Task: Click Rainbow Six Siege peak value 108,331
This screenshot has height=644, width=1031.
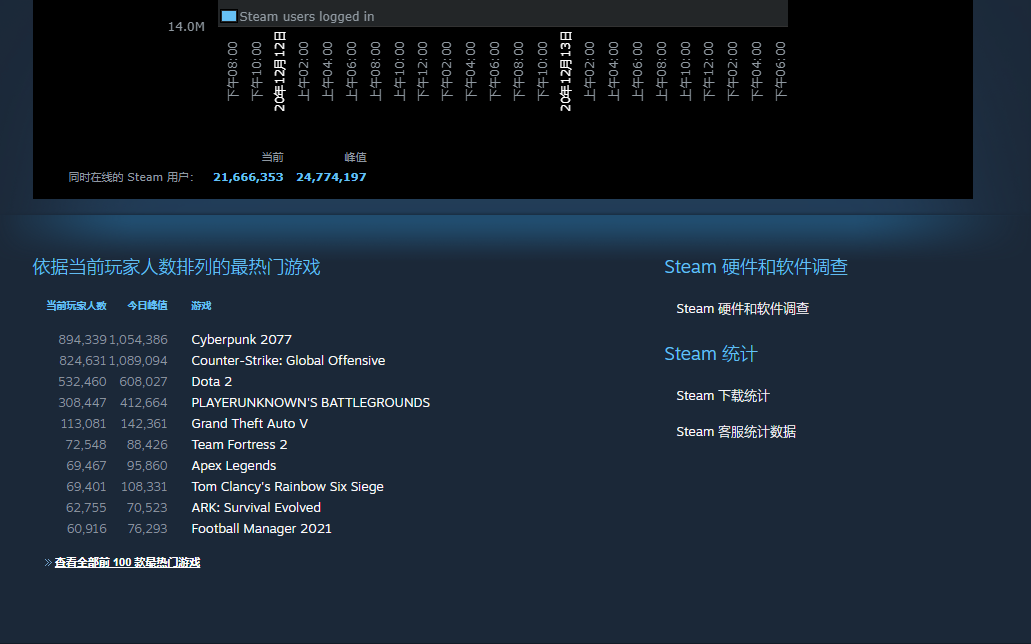Action: (x=144, y=487)
